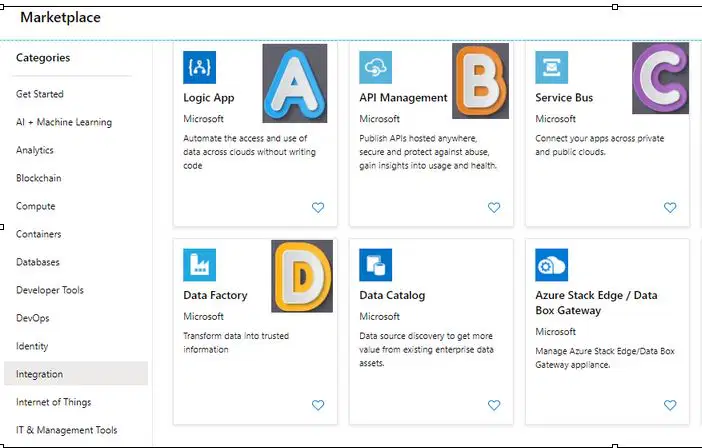Favorite Service Bus with its heart icon

(x=670, y=207)
